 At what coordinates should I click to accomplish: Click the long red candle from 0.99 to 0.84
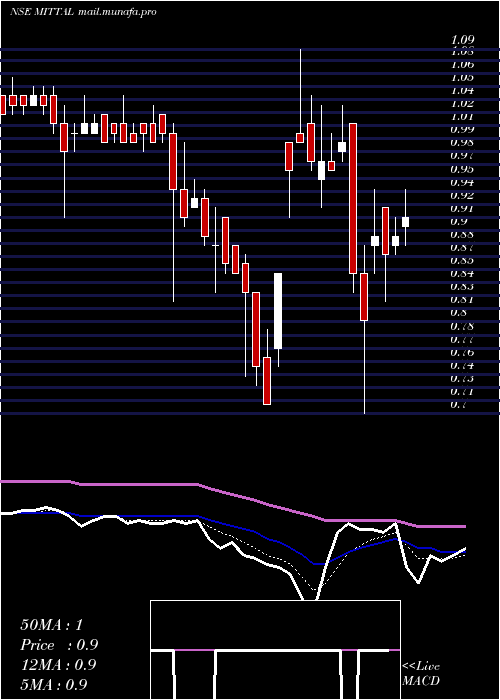point(353,198)
